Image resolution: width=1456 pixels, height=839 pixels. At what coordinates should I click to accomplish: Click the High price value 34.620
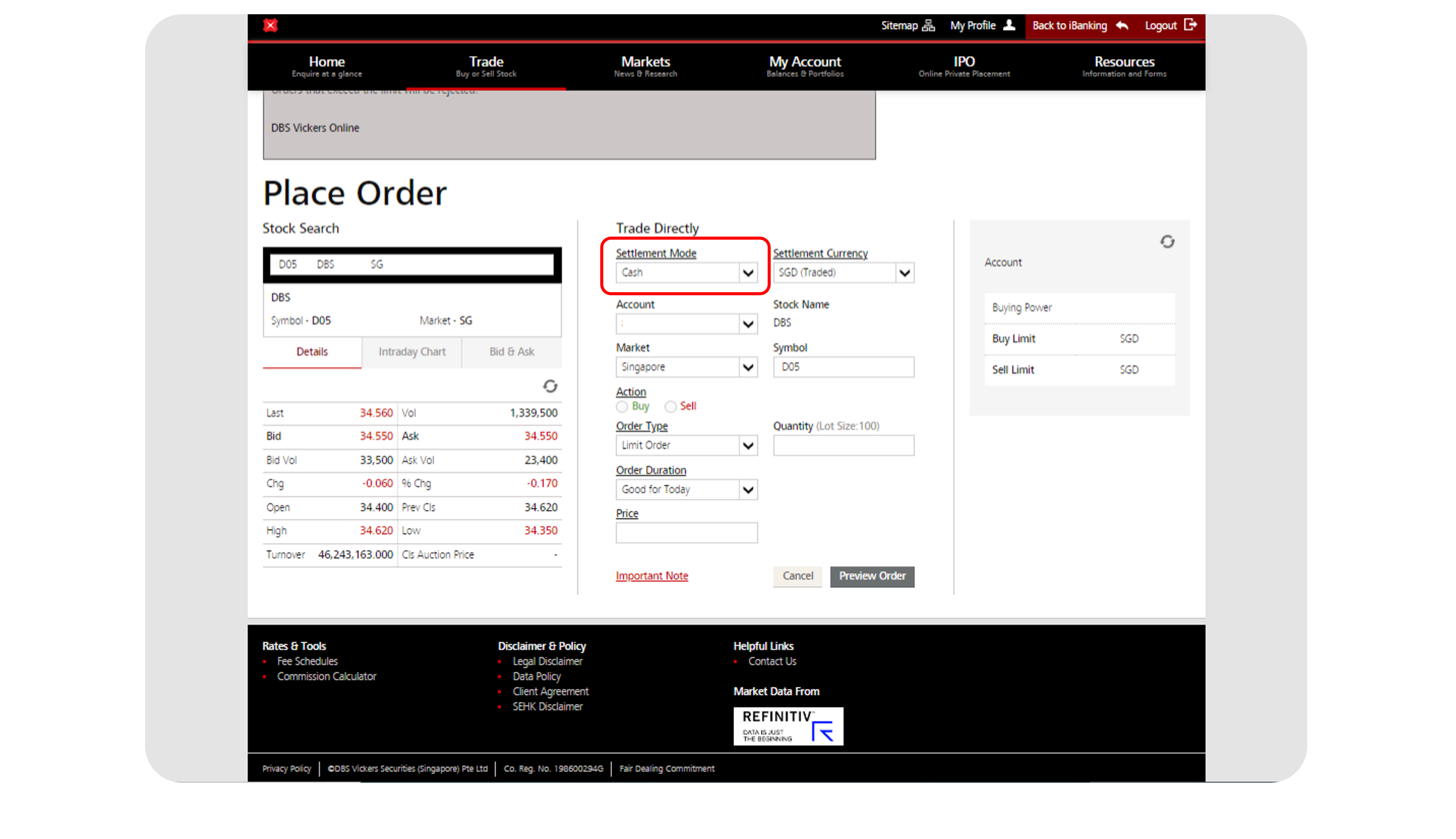point(376,531)
